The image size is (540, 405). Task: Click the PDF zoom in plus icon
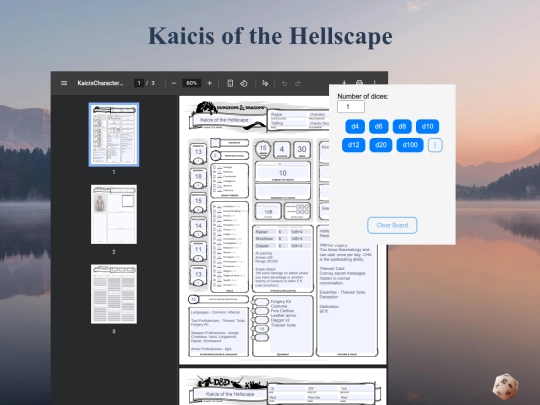click(209, 83)
